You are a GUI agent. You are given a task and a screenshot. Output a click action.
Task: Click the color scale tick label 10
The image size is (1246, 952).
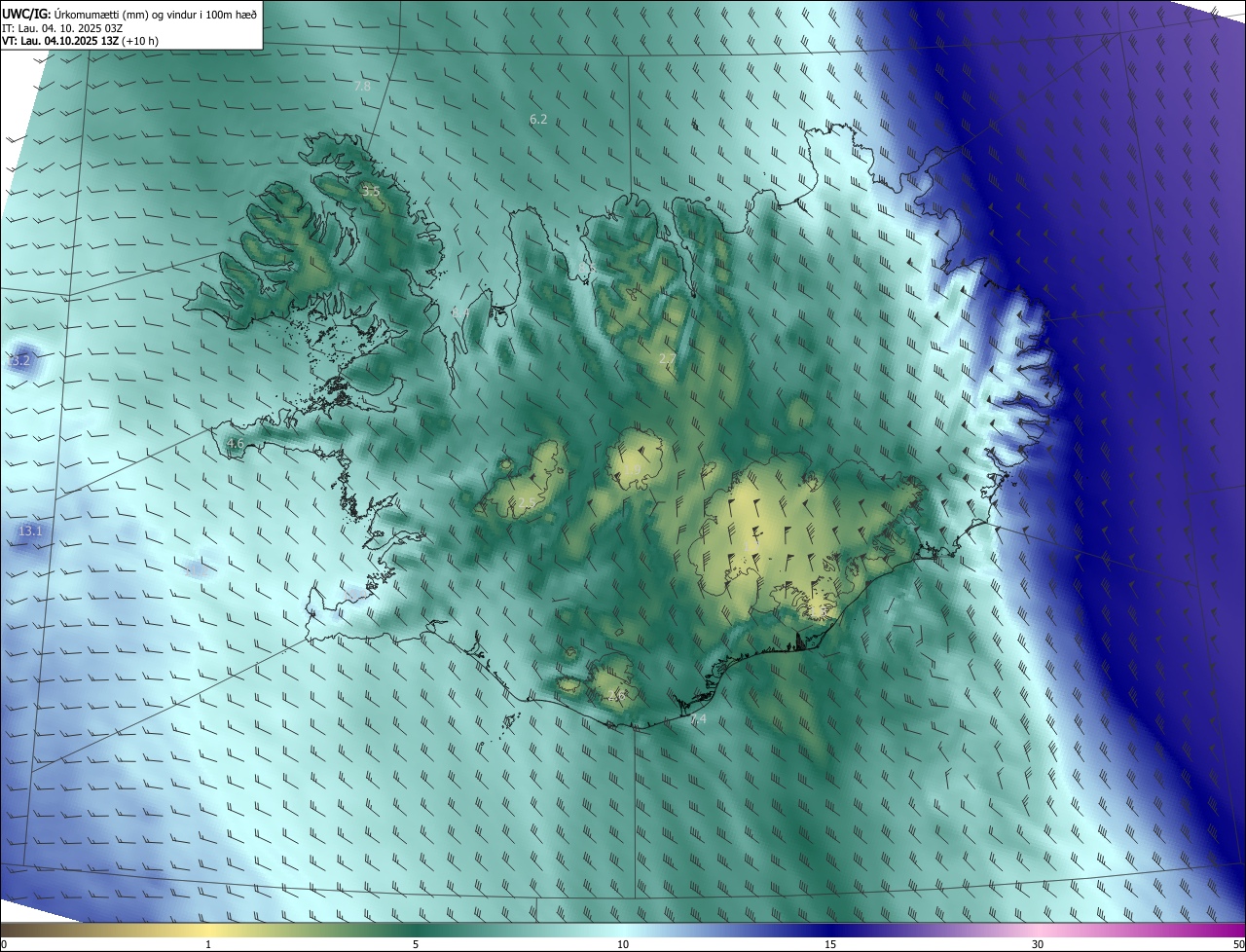(x=623, y=944)
